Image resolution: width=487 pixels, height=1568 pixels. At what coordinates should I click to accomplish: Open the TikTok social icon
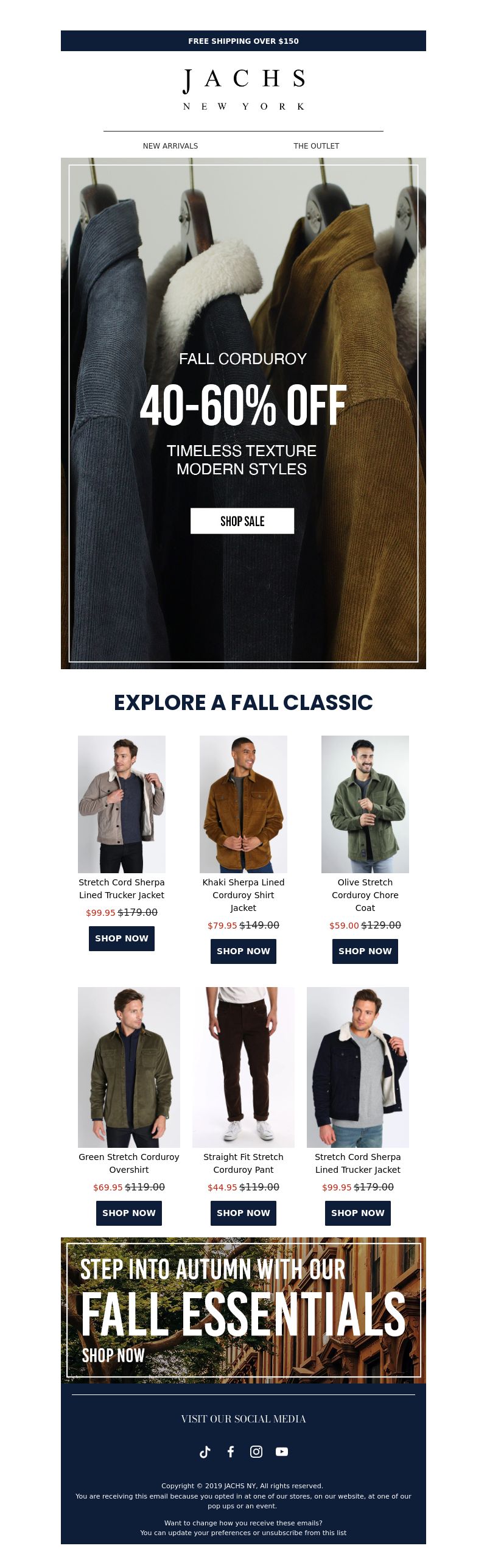coord(205,1452)
